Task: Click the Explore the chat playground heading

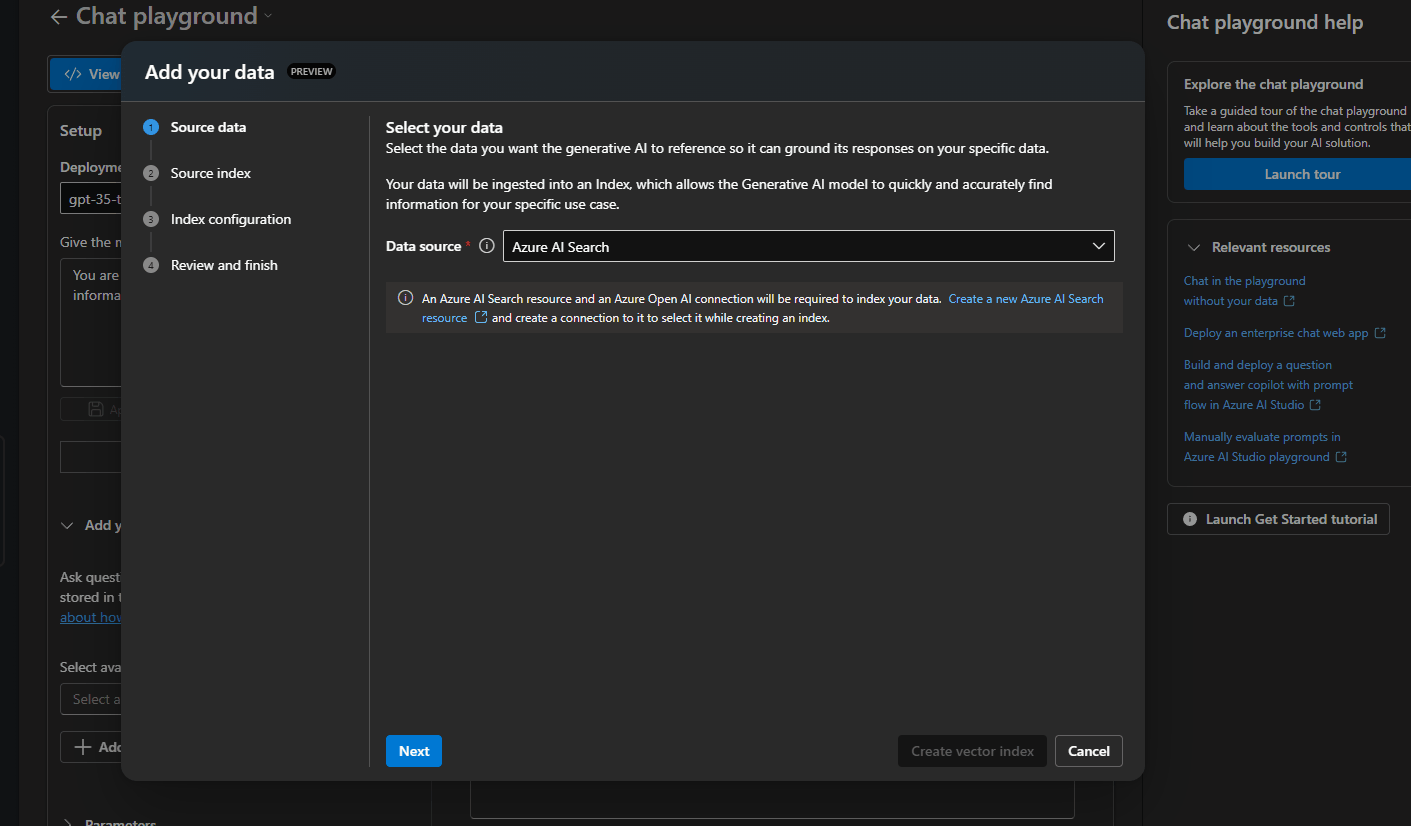Action: (x=1273, y=85)
